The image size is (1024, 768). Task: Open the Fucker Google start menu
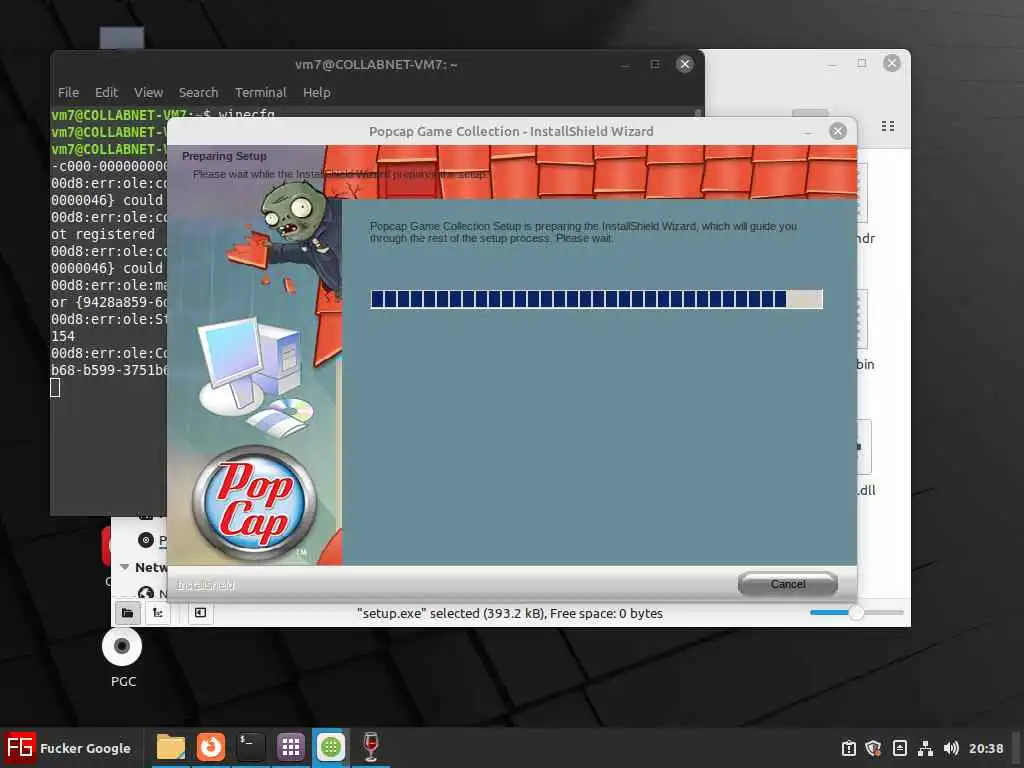[x=69, y=748]
